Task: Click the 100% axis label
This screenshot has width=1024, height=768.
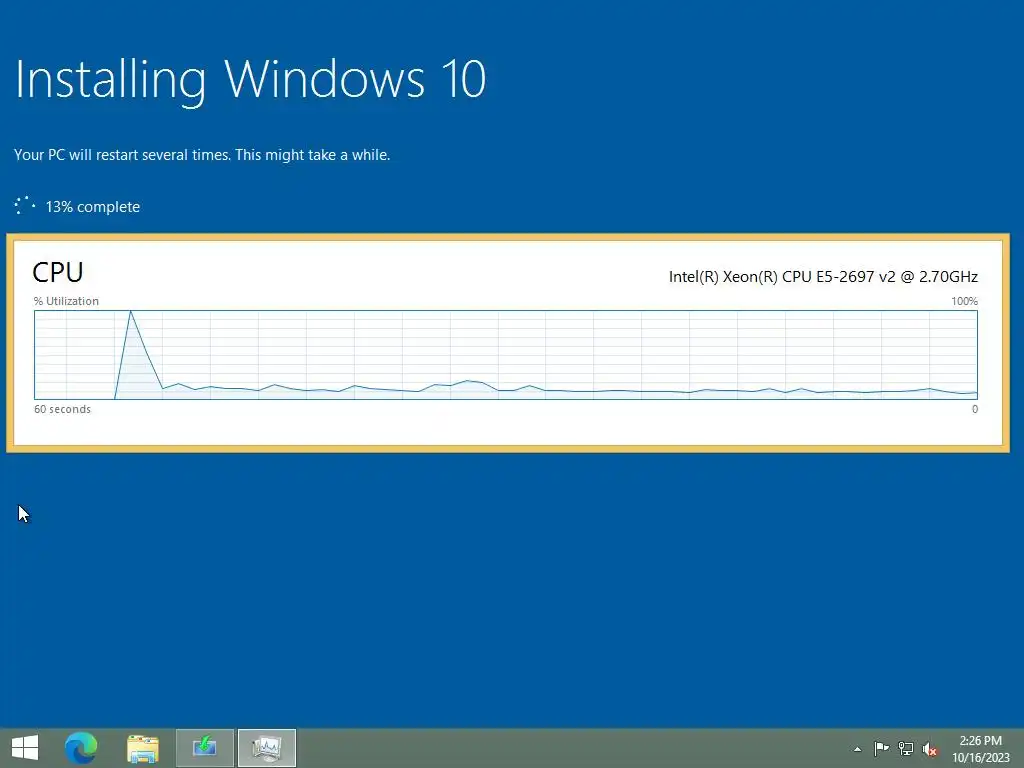Action: (x=964, y=301)
